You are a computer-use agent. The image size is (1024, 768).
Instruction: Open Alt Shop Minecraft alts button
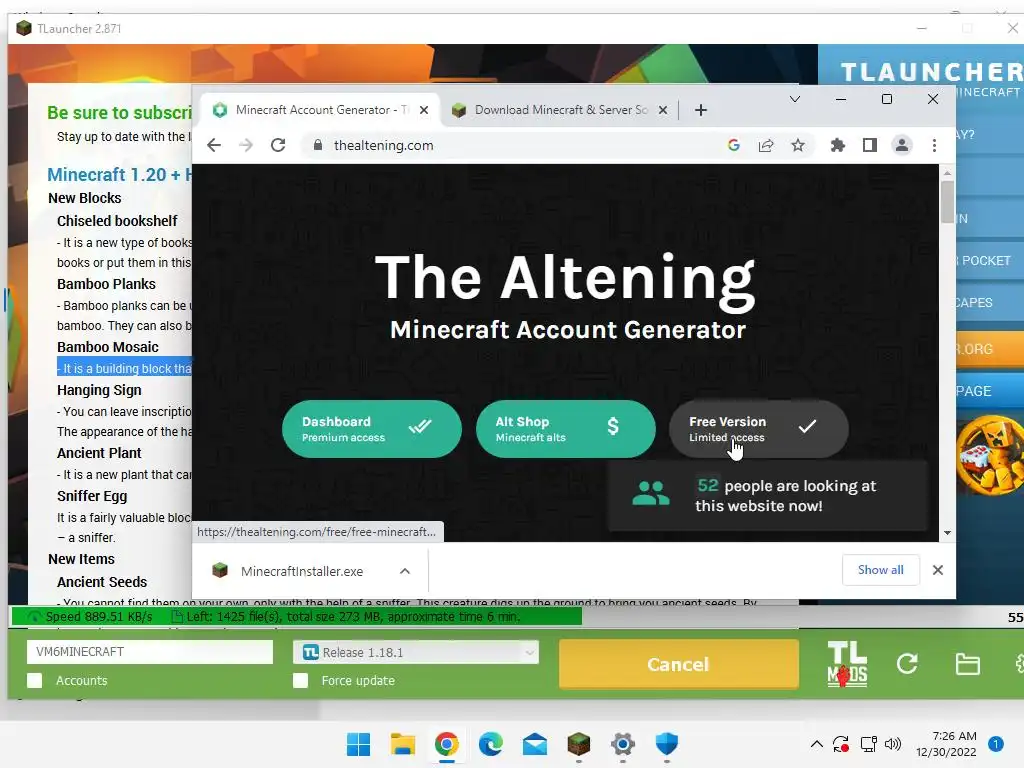(566, 428)
